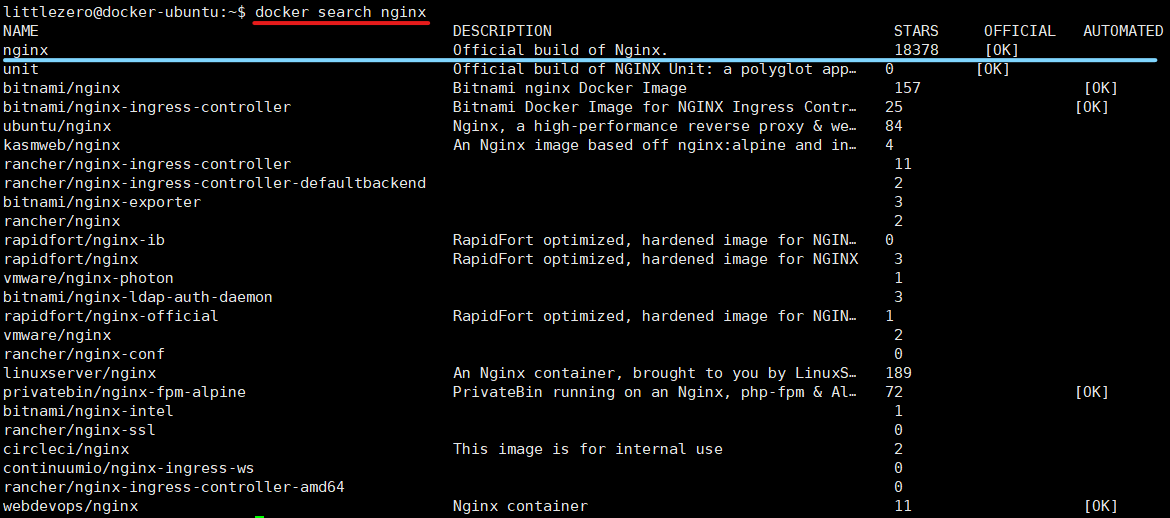Select "vmware/nginx-photon" name
The image size is (1170, 518).
(88, 278)
